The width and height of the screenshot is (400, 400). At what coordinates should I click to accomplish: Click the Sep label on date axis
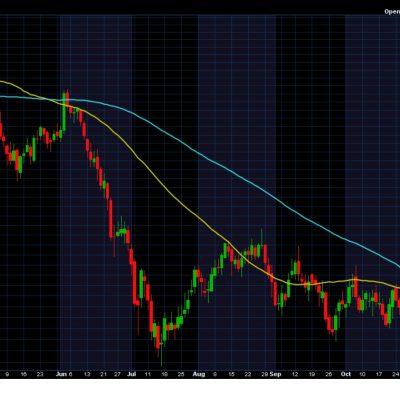276,374
